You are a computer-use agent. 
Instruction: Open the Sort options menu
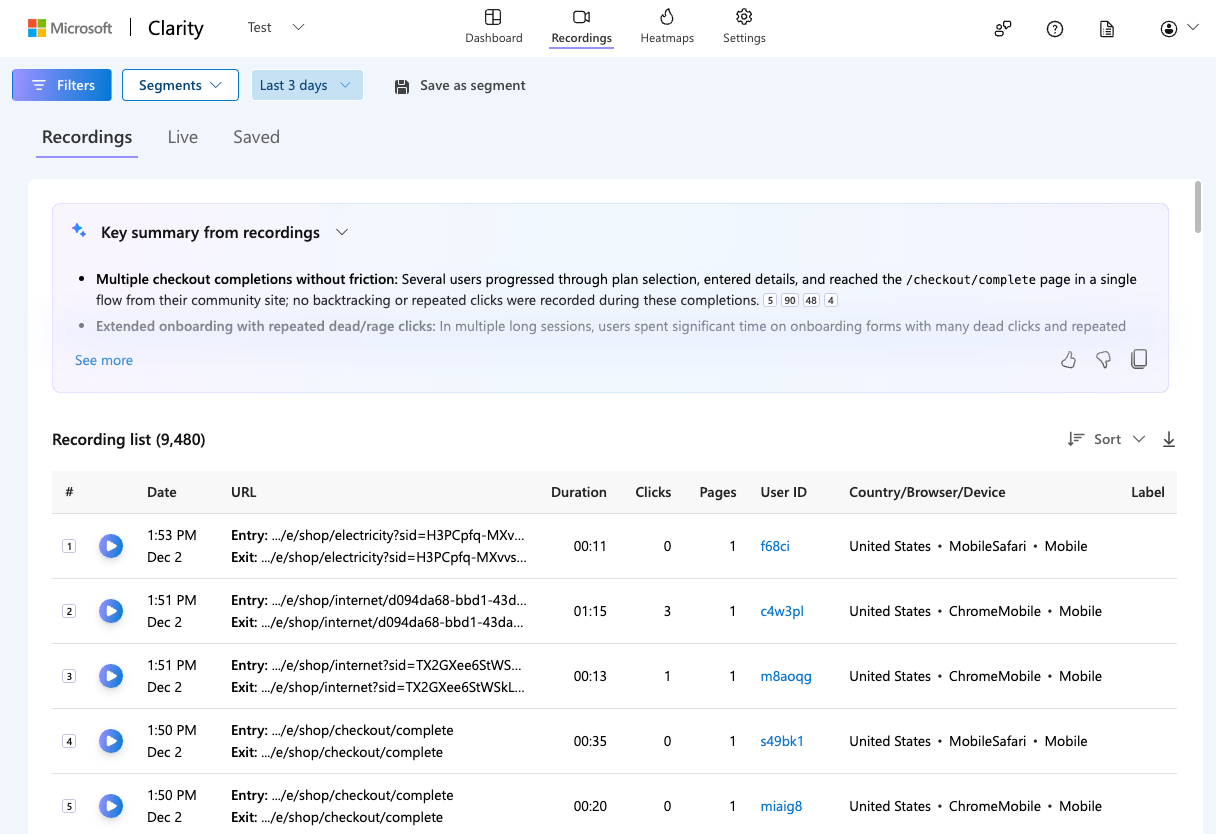pos(1106,439)
